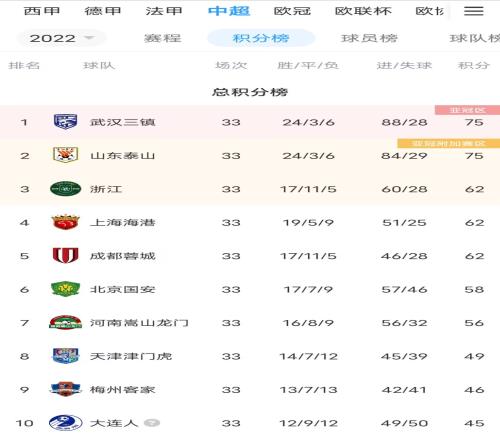The image size is (500, 440).
Task: Expand the 2022 season dropdown
Action: coord(62,38)
